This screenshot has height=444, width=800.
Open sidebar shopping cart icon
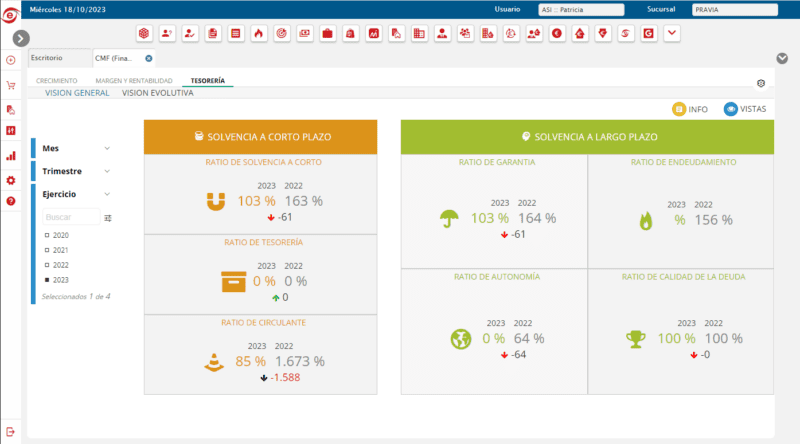[x=11, y=85]
